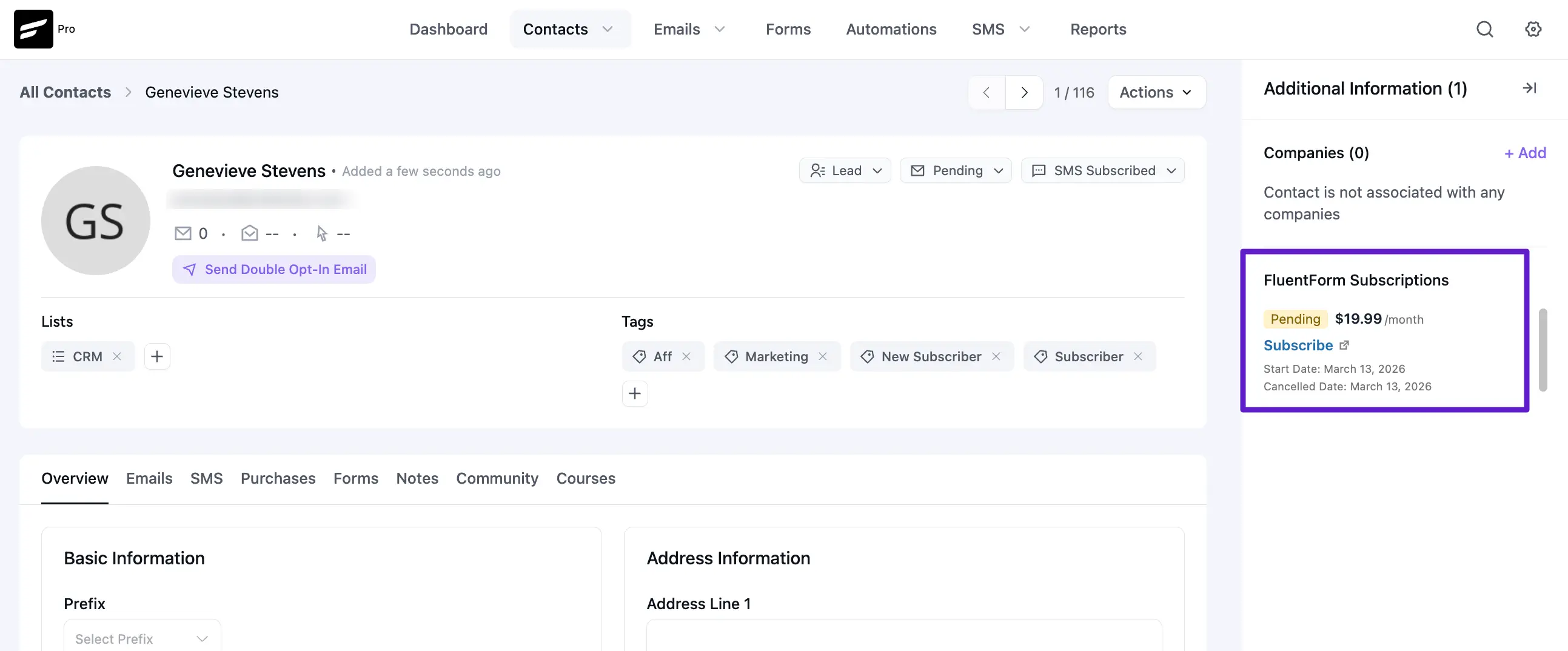Open the Lead contact type dropdown
Screen dimensions: 1568x651
845,170
